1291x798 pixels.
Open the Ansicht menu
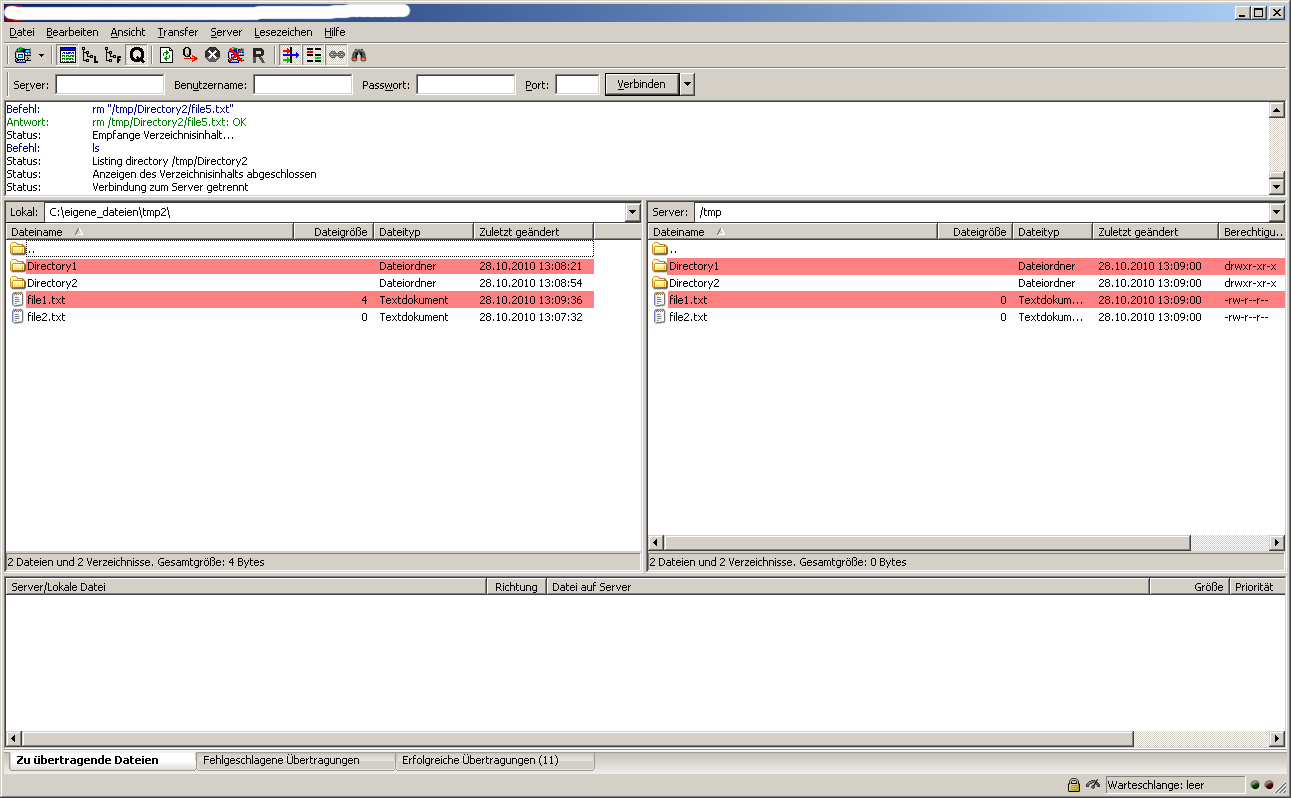point(128,32)
